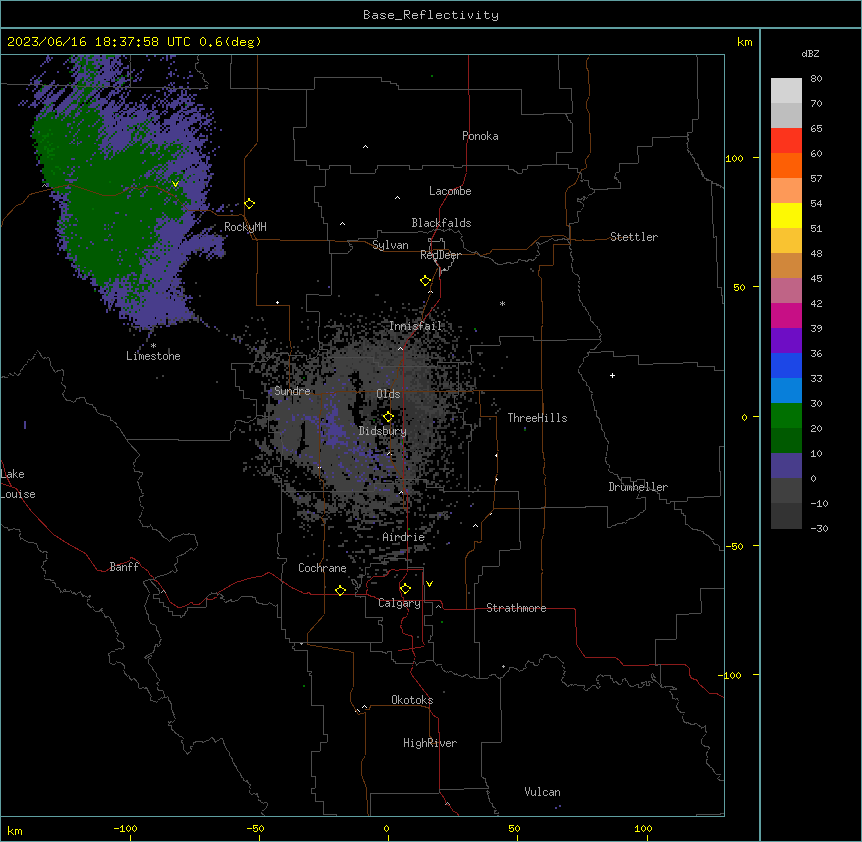Screen dimensions: 862x842
Task: Click the yellow V marker east of Calgary
Action: (x=429, y=584)
